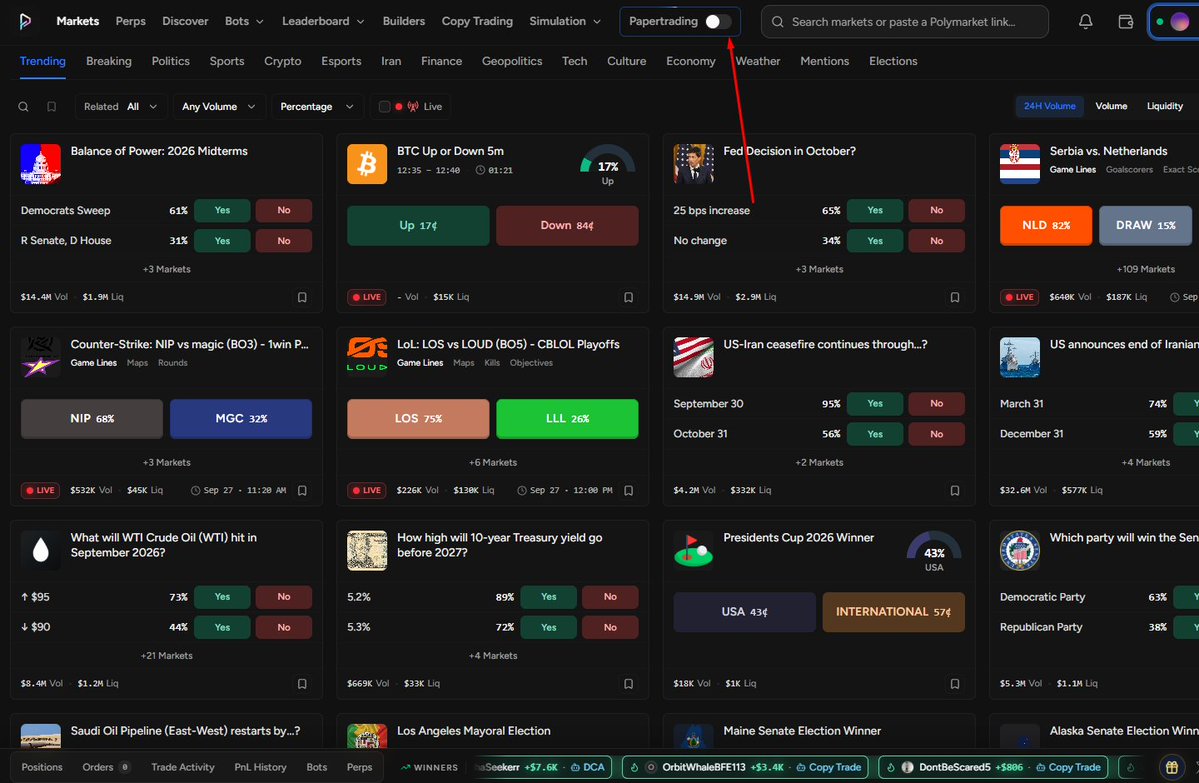
Task: Open the wallet icon in header
Action: [1126, 21]
